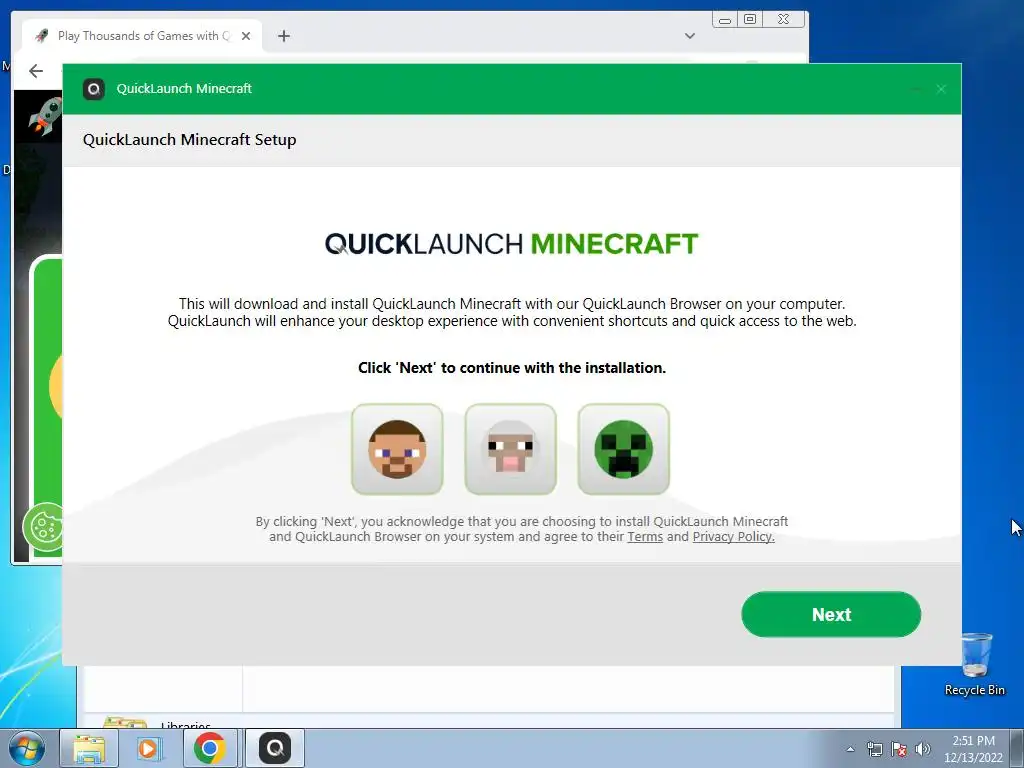This screenshot has width=1024, height=768.
Task: Click the QuickLaunch logo in title bar
Action: [94, 89]
